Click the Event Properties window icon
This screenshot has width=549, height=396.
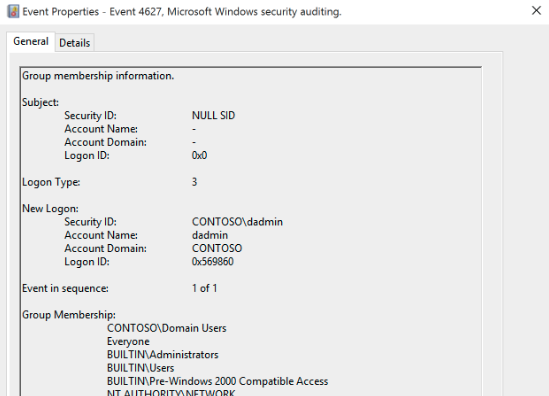13,12
